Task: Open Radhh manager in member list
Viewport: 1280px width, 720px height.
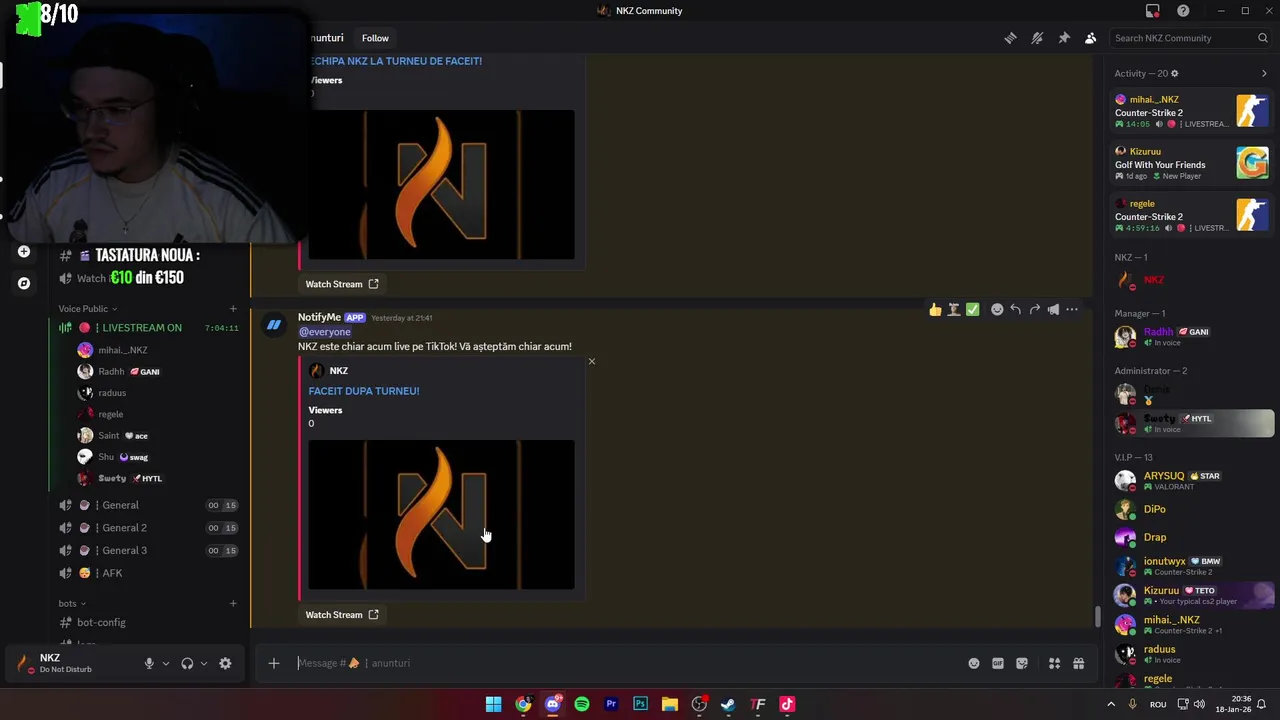Action: [1192, 336]
